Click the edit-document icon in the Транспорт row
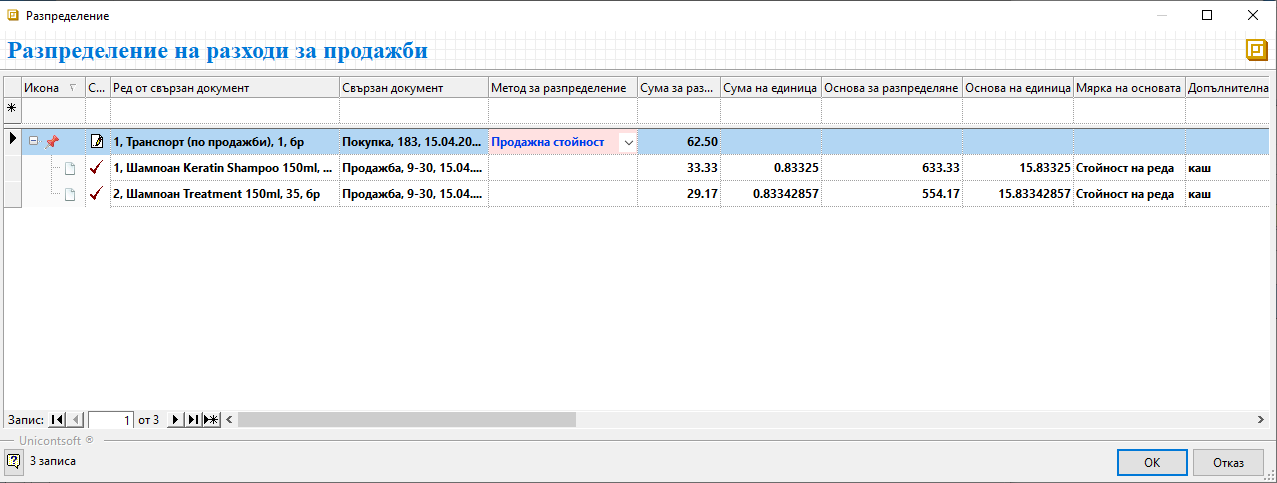The height and width of the screenshot is (483, 1277). tap(97, 142)
